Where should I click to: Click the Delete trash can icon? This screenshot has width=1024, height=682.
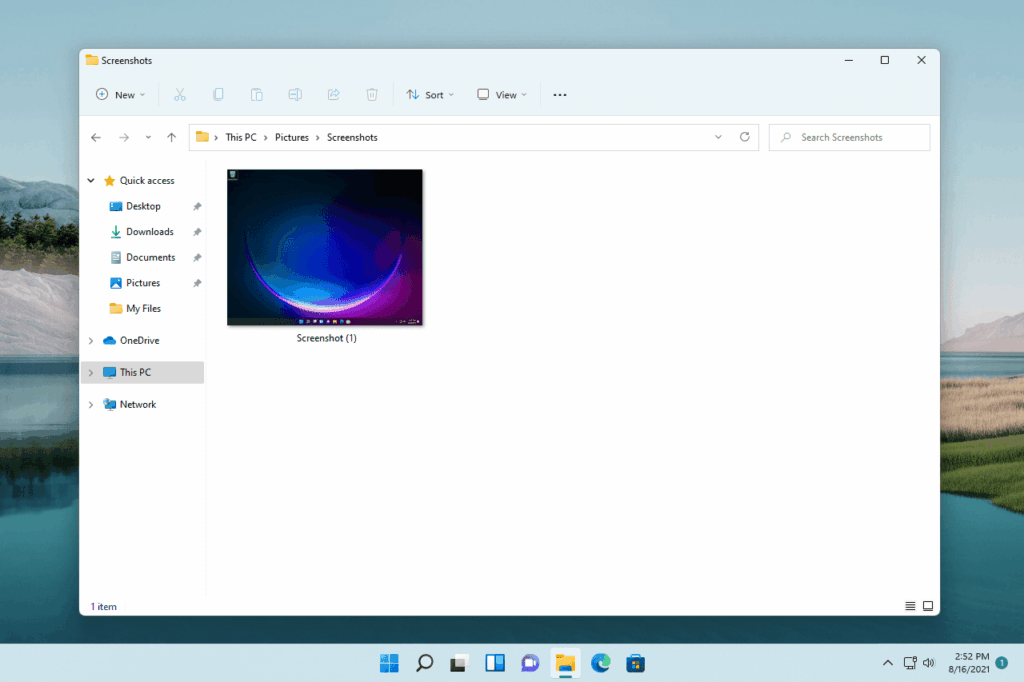pyautogui.click(x=372, y=95)
